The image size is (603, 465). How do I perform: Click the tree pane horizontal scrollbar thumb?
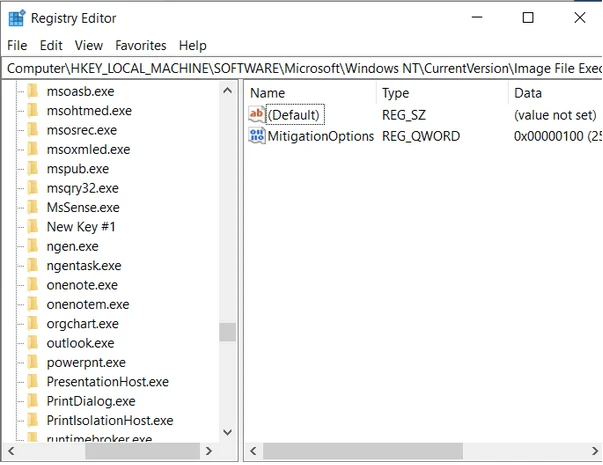142,451
